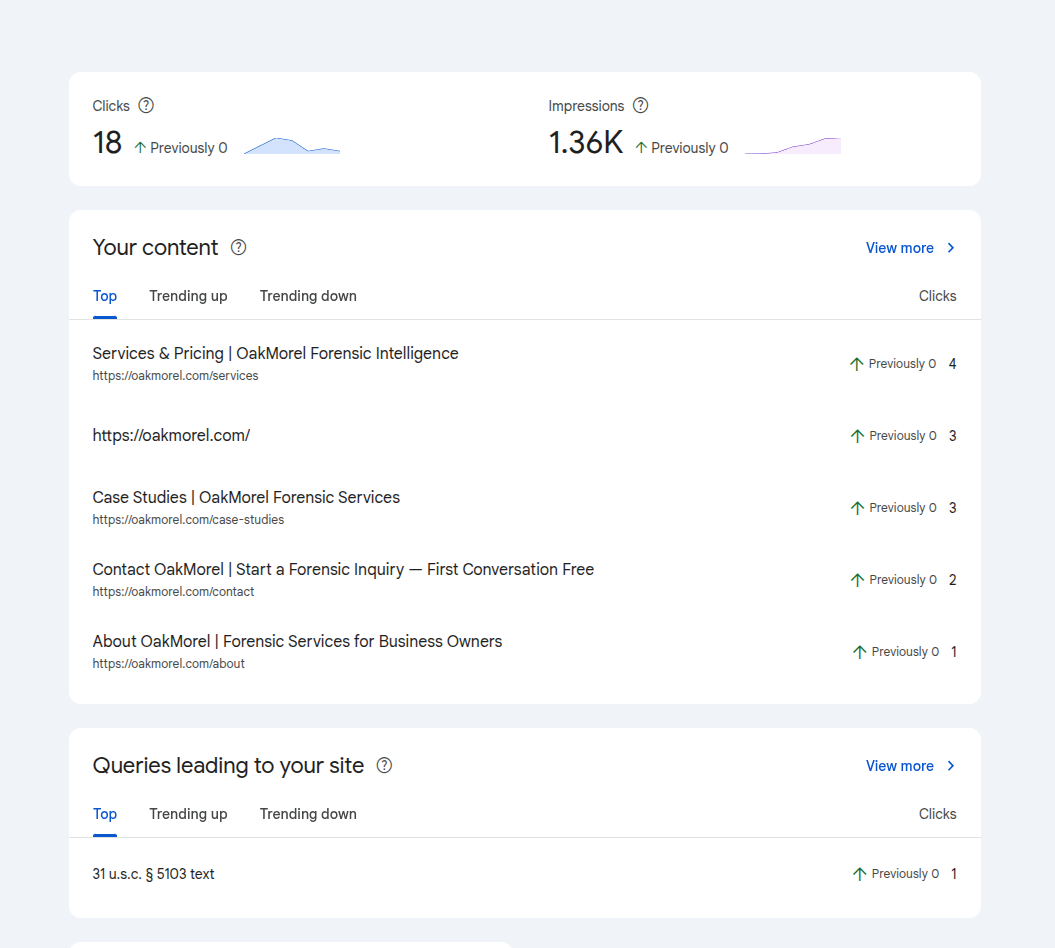Expand Queries section using View more chevron
Image resolution: width=1055 pixels, height=948 pixels.
[951, 766]
